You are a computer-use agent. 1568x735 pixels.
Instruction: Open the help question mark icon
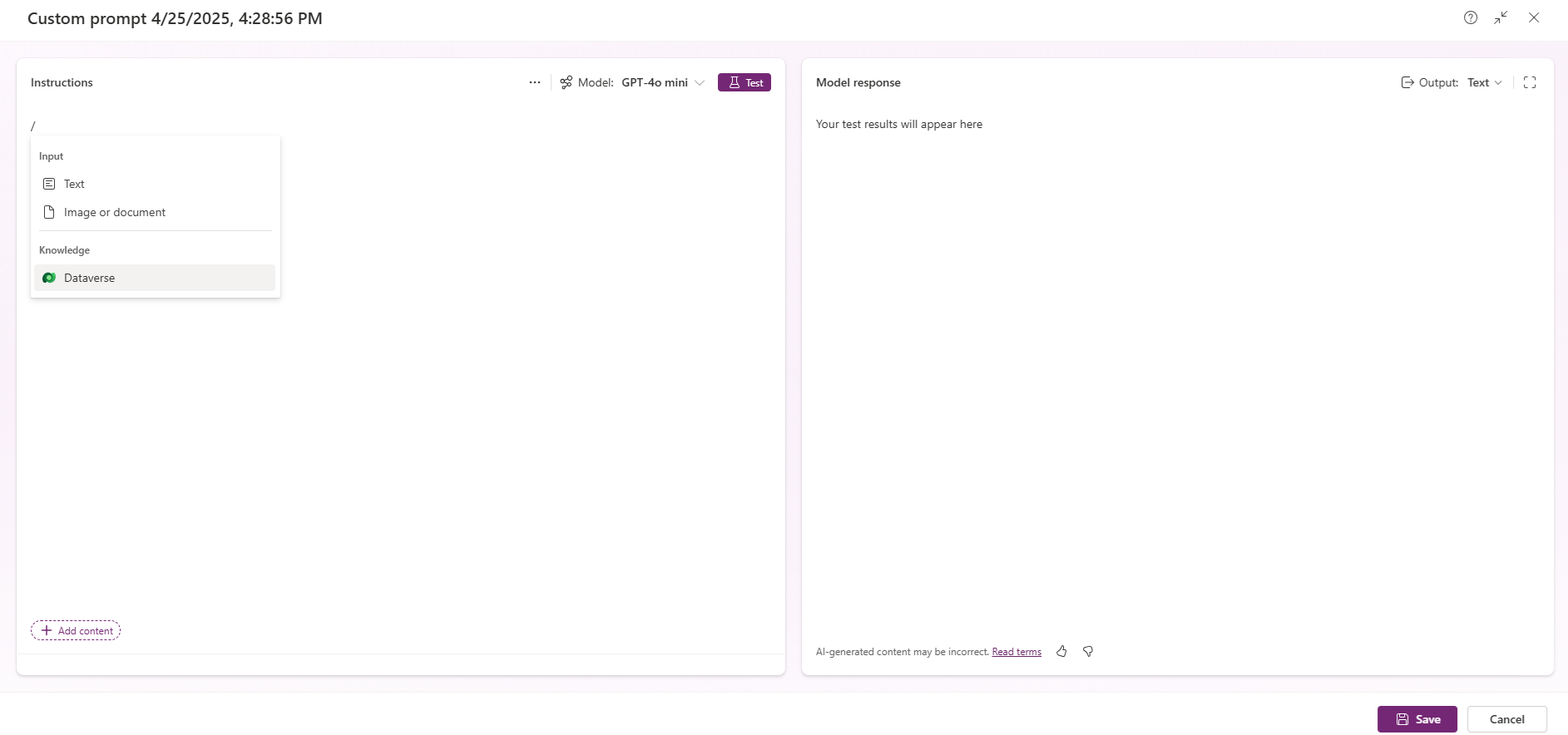tap(1471, 17)
